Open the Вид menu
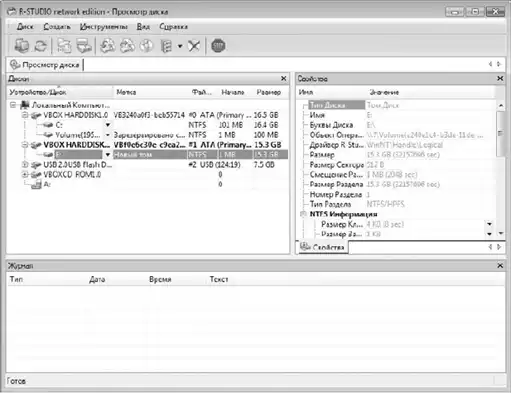511x393 pixels. (143, 27)
